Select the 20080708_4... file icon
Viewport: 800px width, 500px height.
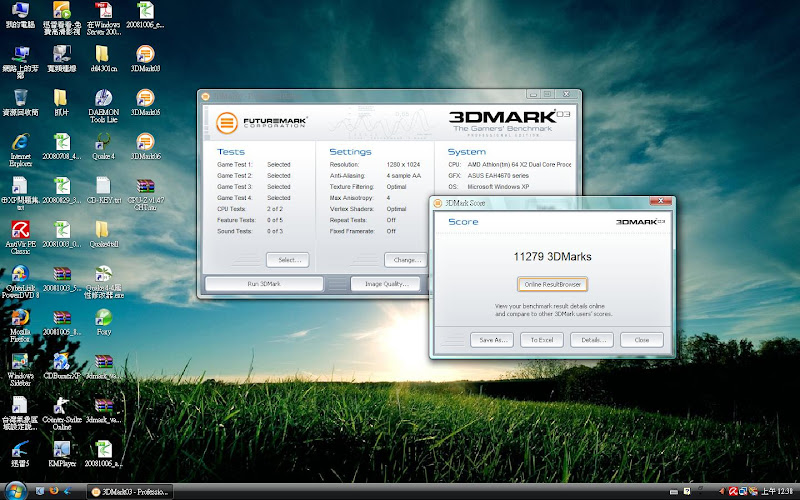click(x=62, y=145)
